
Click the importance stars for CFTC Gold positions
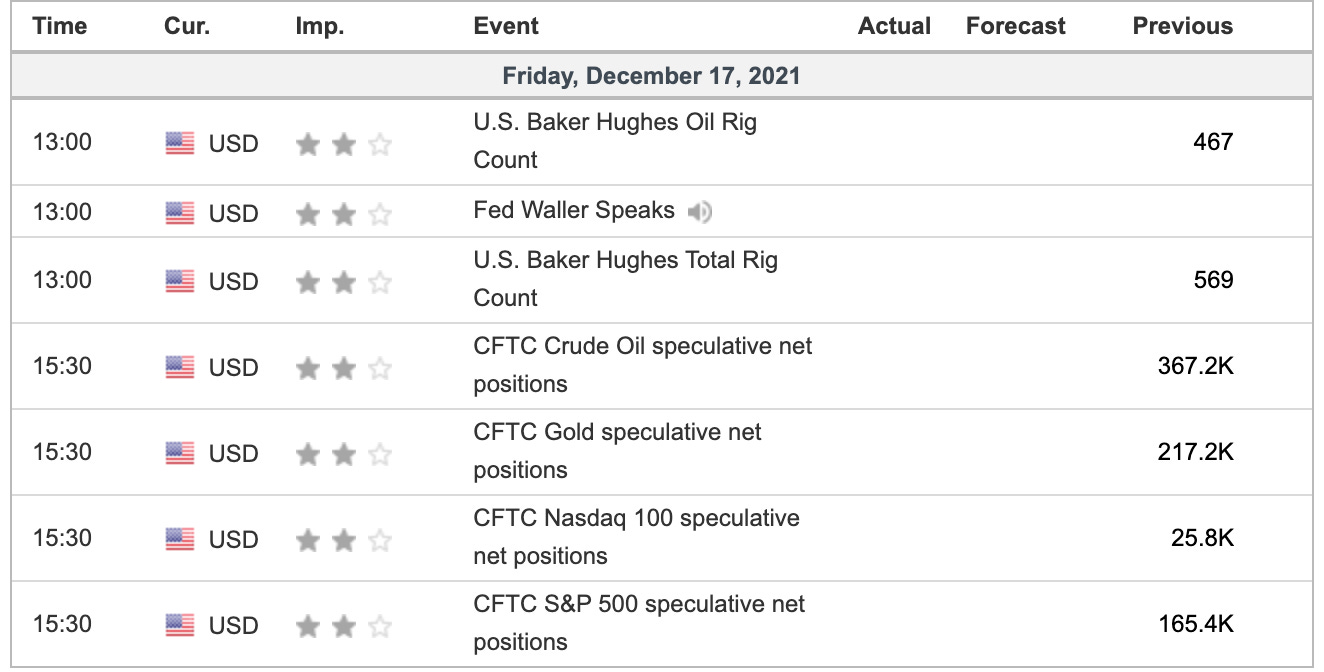click(x=343, y=454)
